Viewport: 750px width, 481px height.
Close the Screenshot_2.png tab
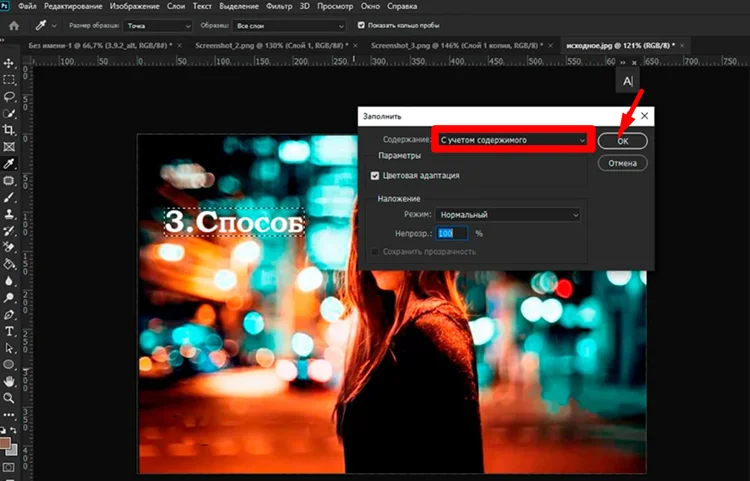355,45
